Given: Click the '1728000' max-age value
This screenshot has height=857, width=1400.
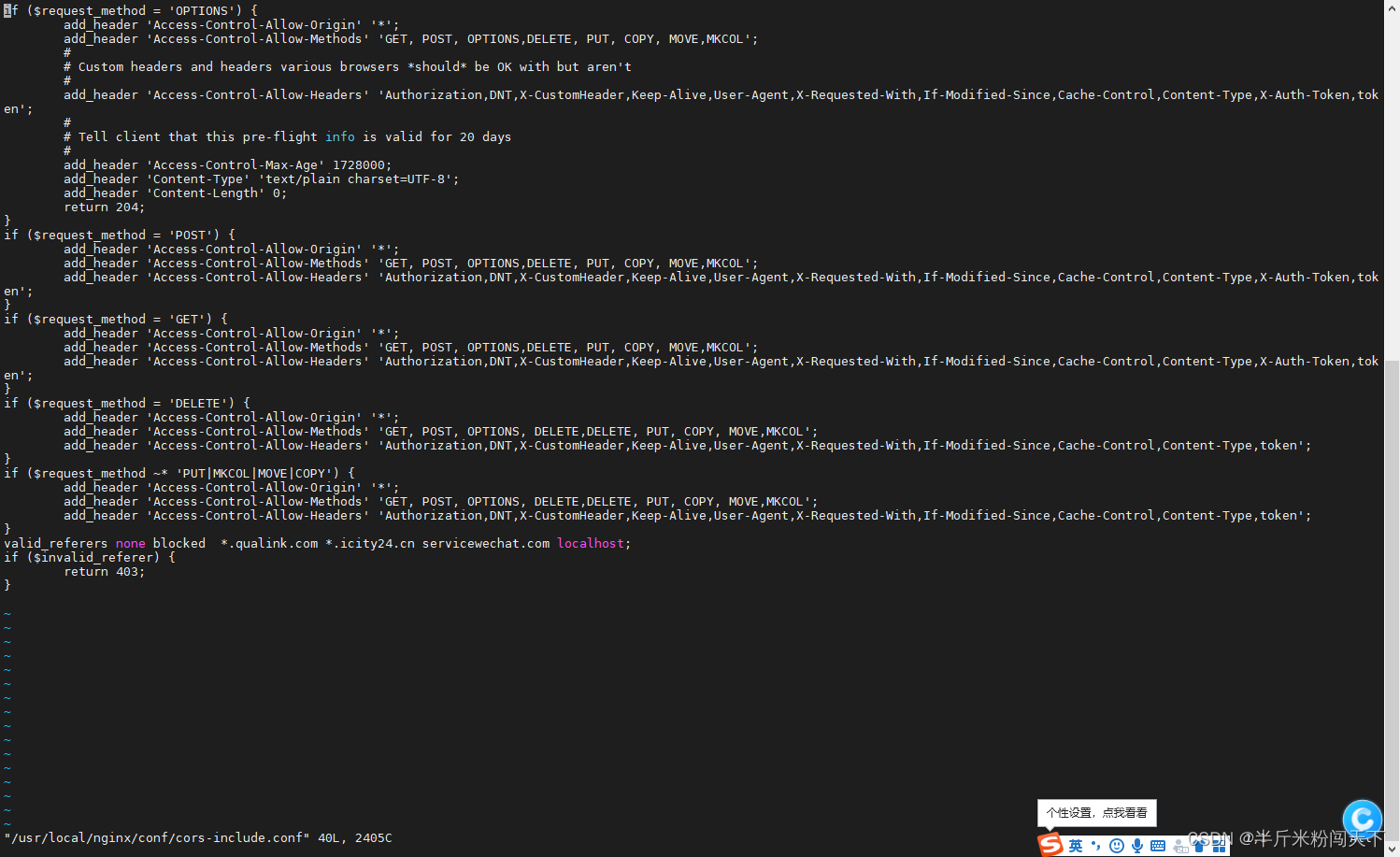Looking at the screenshot, I should [x=359, y=165].
